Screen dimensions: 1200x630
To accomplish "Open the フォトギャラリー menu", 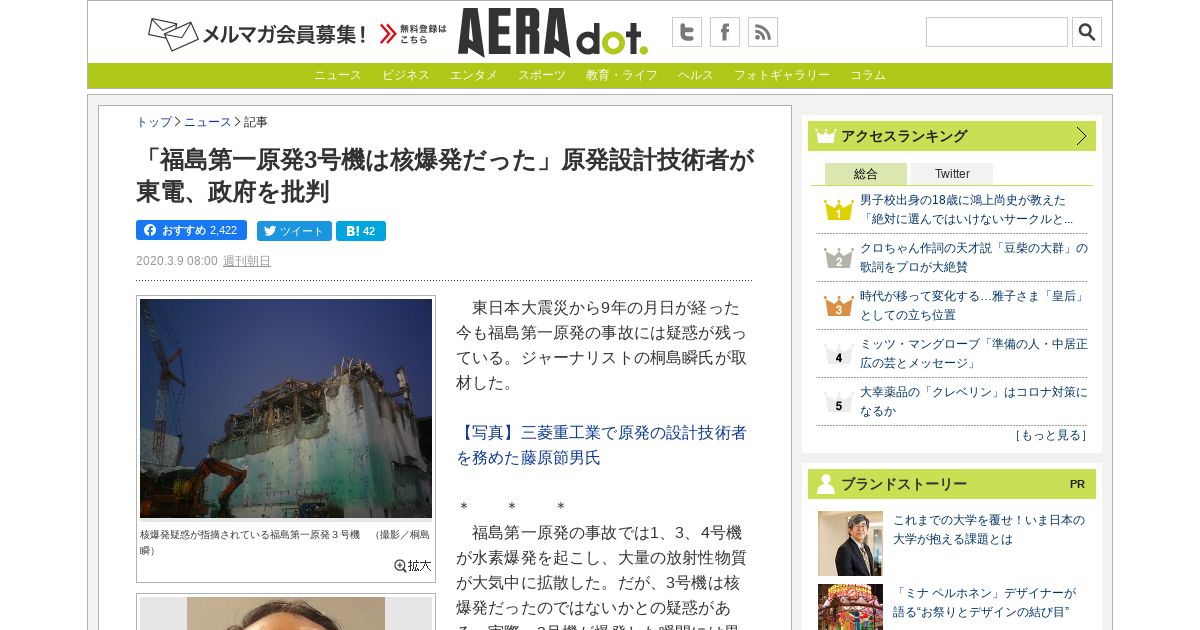I will 782,75.
